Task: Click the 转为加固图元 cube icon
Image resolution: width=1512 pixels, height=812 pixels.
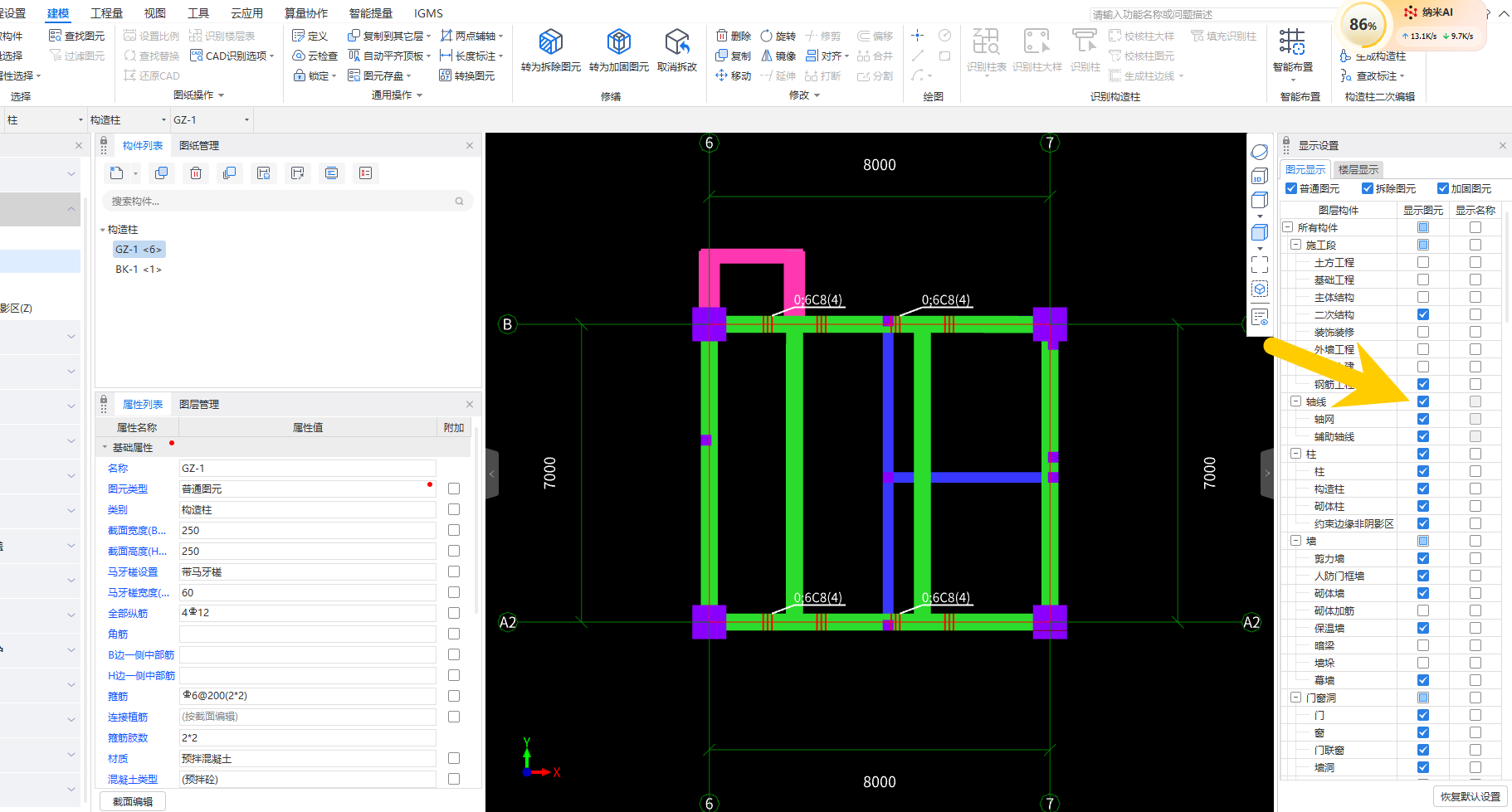Action: point(619,41)
